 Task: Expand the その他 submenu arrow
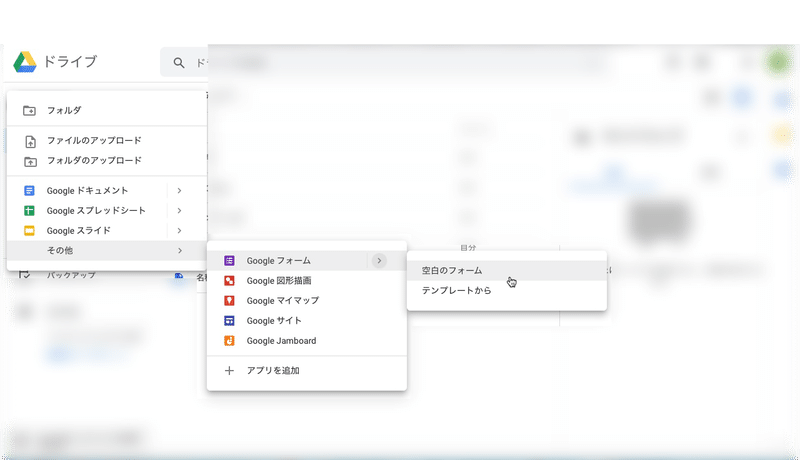[x=180, y=250]
